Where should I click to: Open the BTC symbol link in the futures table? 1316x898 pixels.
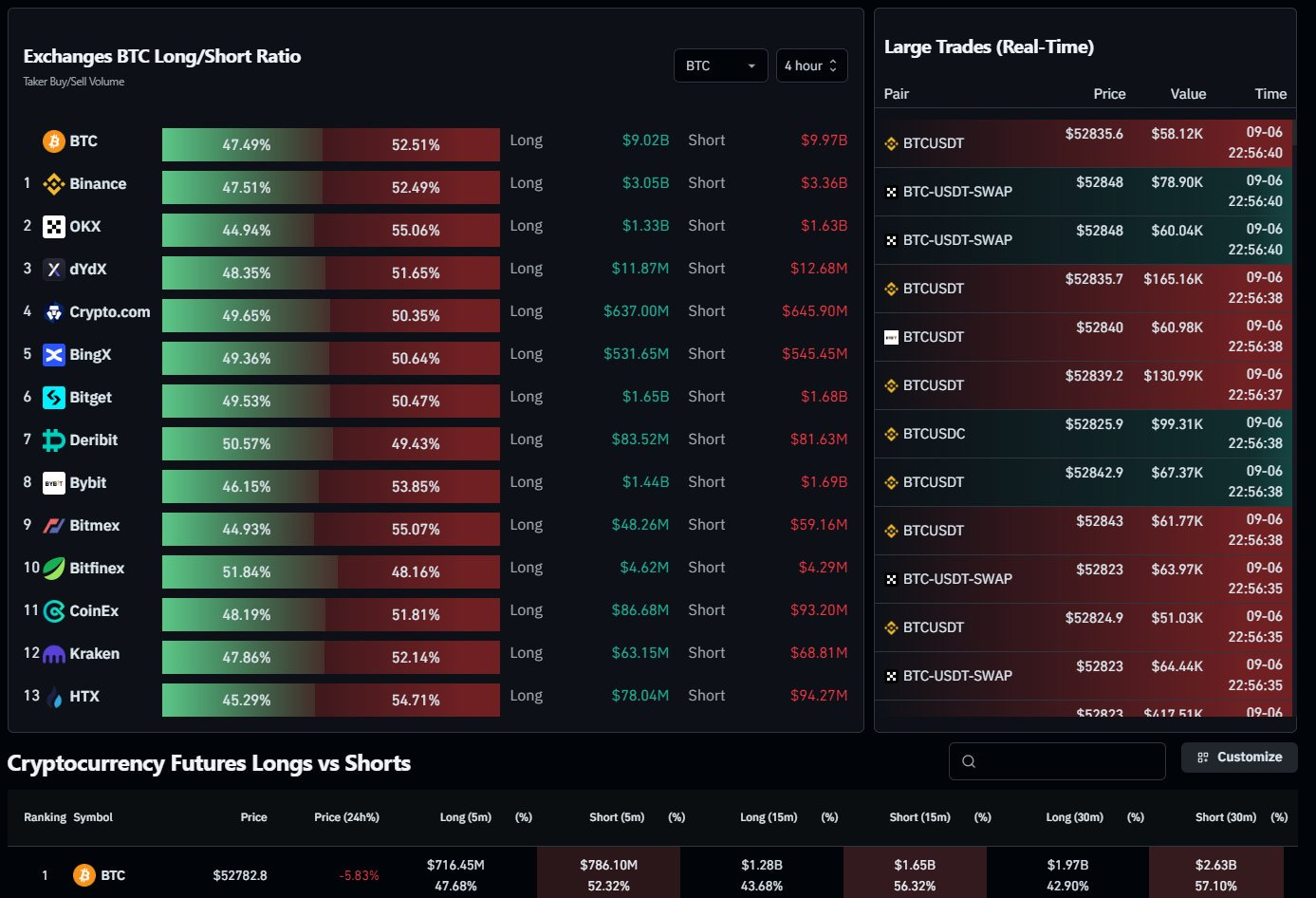tap(113, 875)
